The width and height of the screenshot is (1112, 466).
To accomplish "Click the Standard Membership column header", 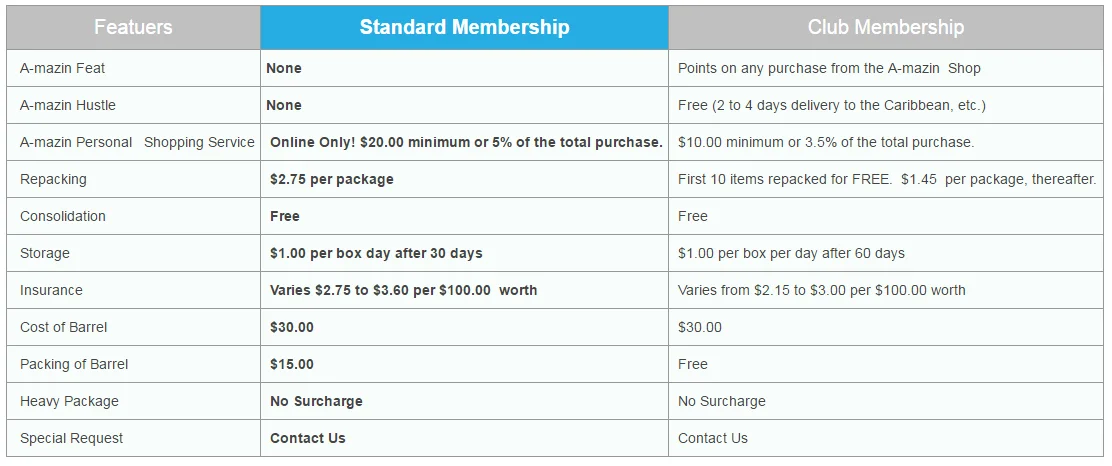I will [x=464, y=27].
